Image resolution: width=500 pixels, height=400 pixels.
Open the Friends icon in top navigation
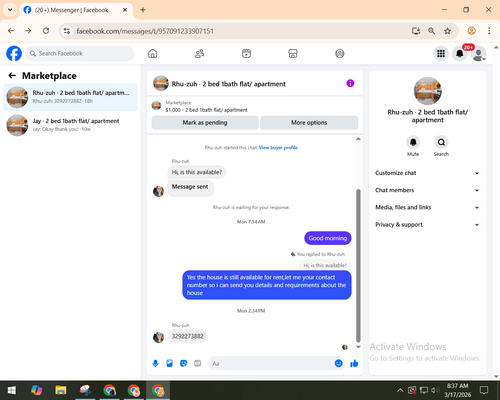pyautogui.click(x=199, y=53)
